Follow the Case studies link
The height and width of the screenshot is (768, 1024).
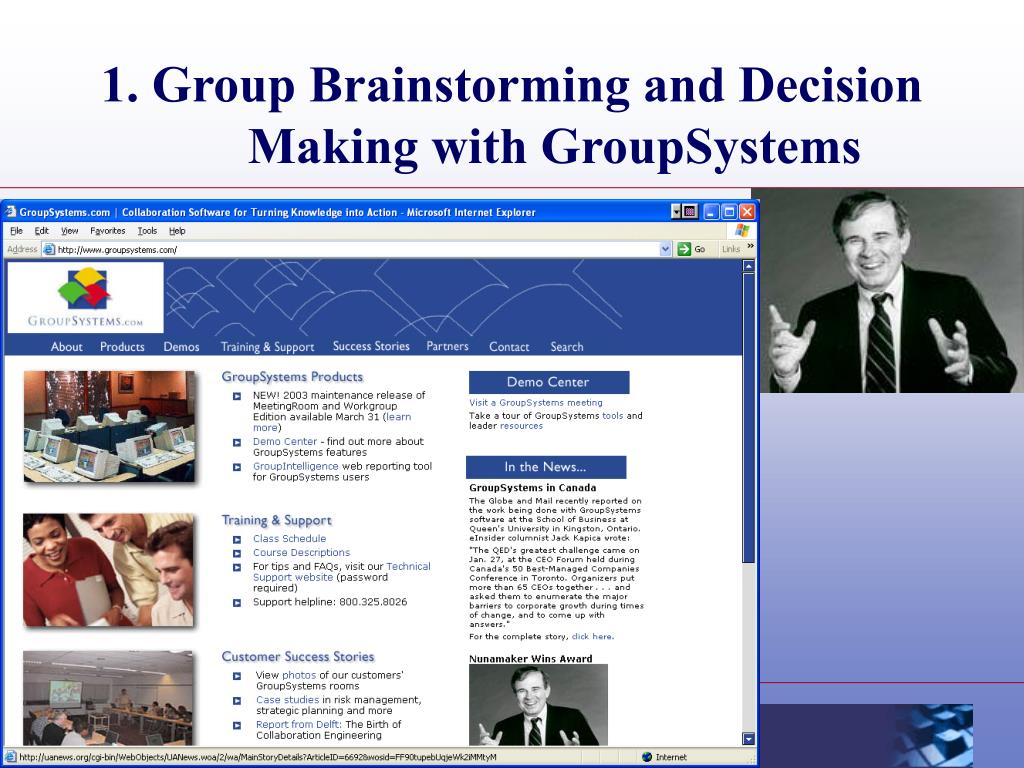click(287, 700)
